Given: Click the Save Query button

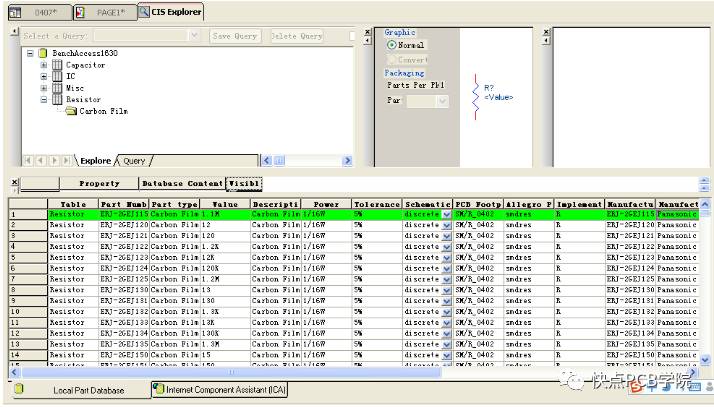Looking at the screenshot, I should point(235,36).
